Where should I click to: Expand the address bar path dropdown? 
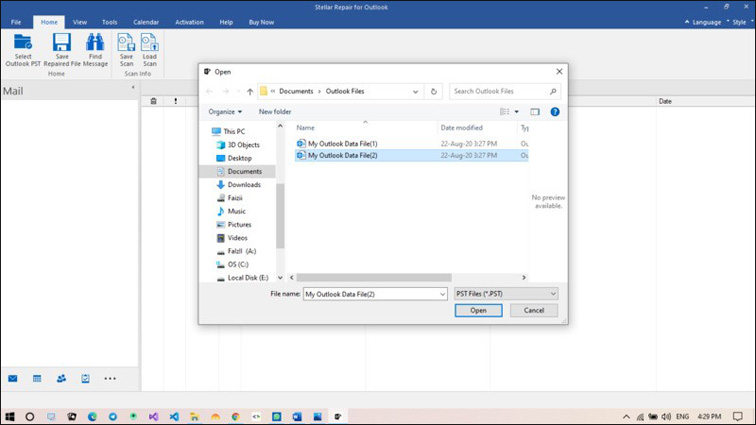point(415,91)
